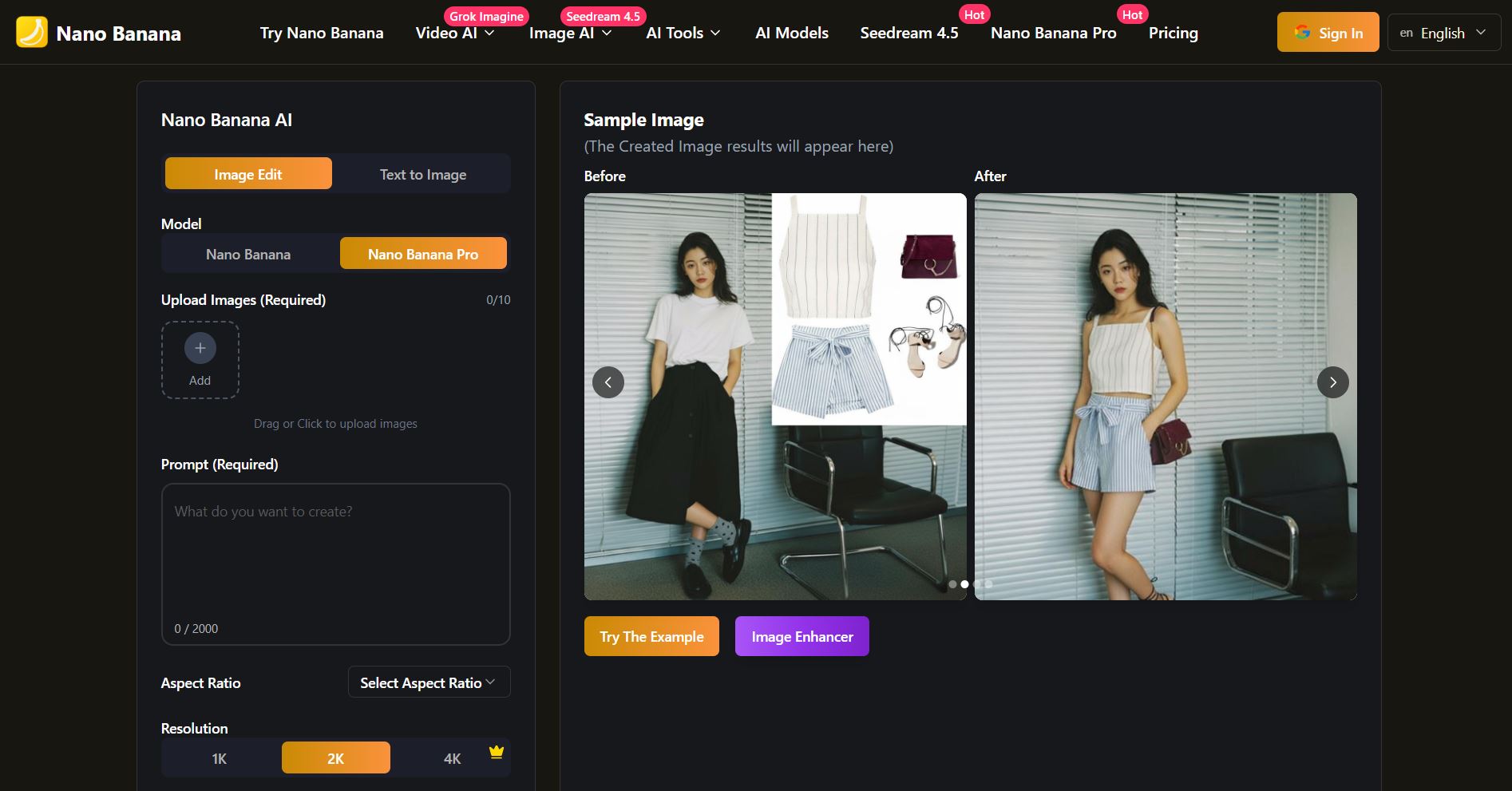Click the Seedream 4.5 badge above Image AI
Image resolution: width=1512 pixels, height=791 pixels.
click(x=603, y=16)
